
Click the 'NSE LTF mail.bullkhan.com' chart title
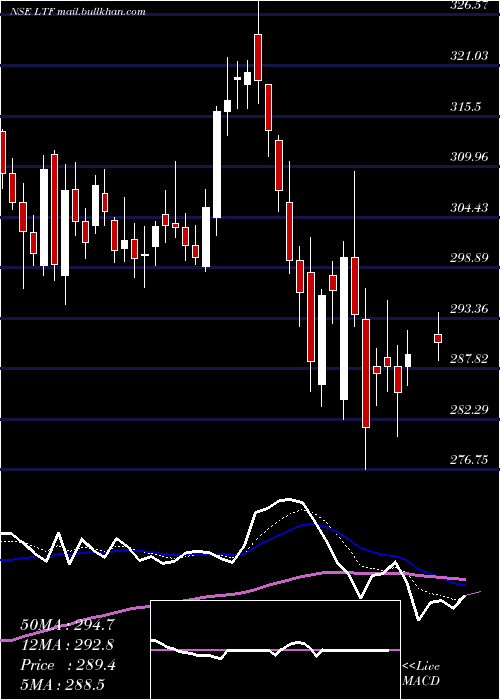coord(77,12)
